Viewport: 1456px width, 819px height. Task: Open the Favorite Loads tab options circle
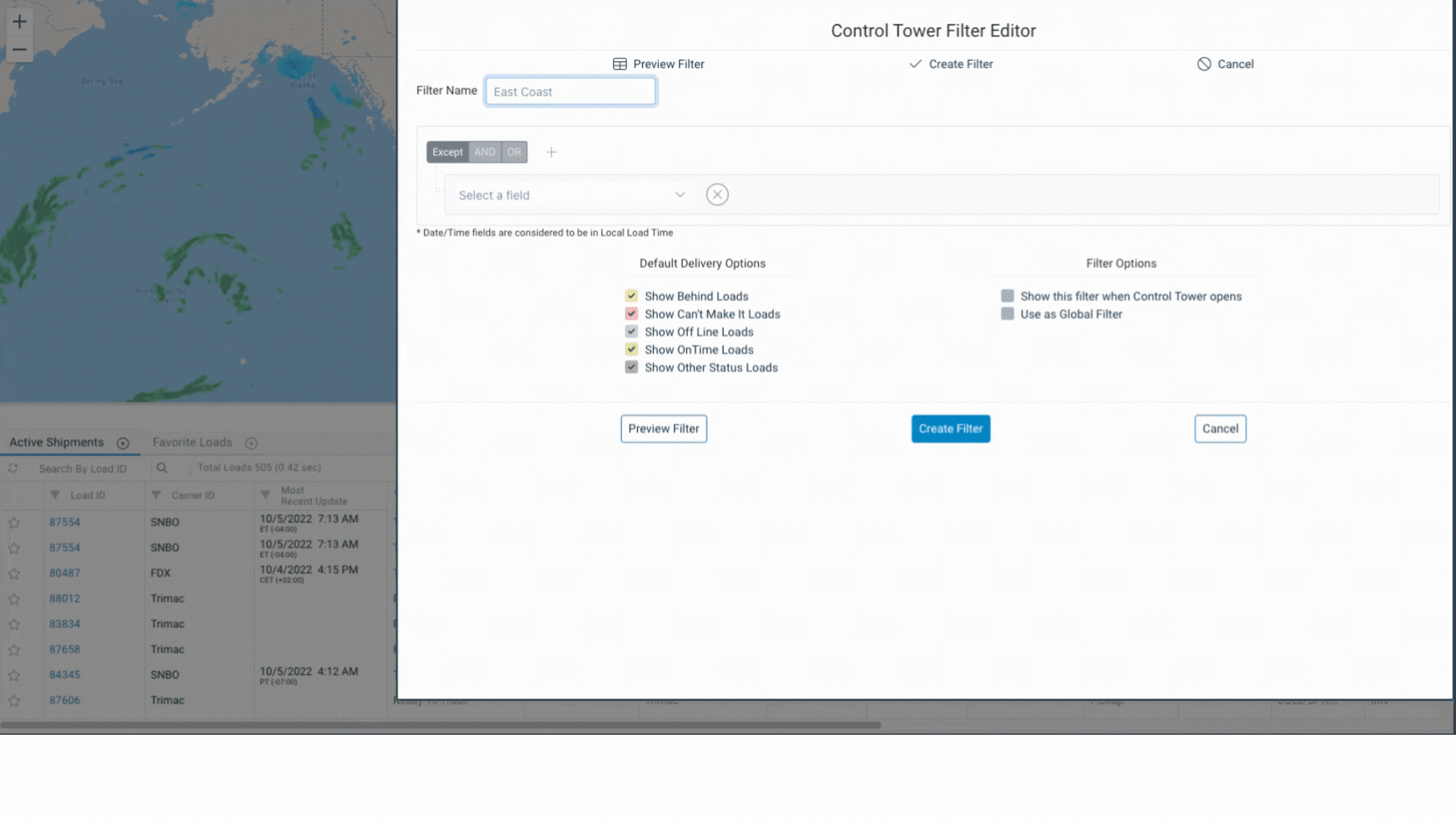(x=252, y=443)
